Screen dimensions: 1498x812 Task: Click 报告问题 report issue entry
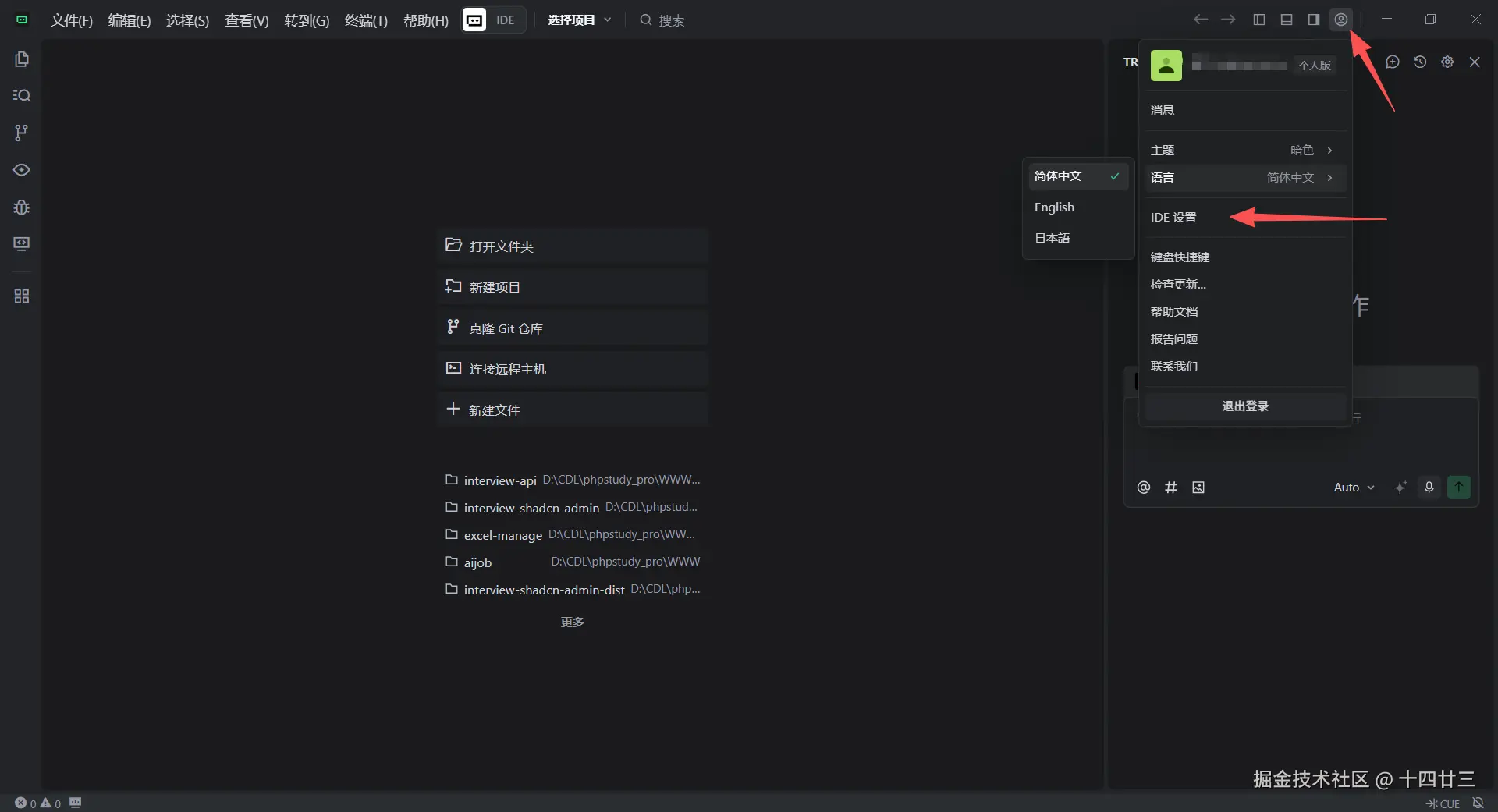[1245, 339]
